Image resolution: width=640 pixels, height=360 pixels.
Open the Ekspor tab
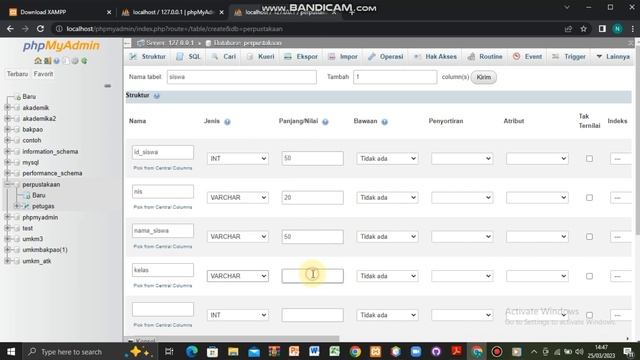click(301, 57)
